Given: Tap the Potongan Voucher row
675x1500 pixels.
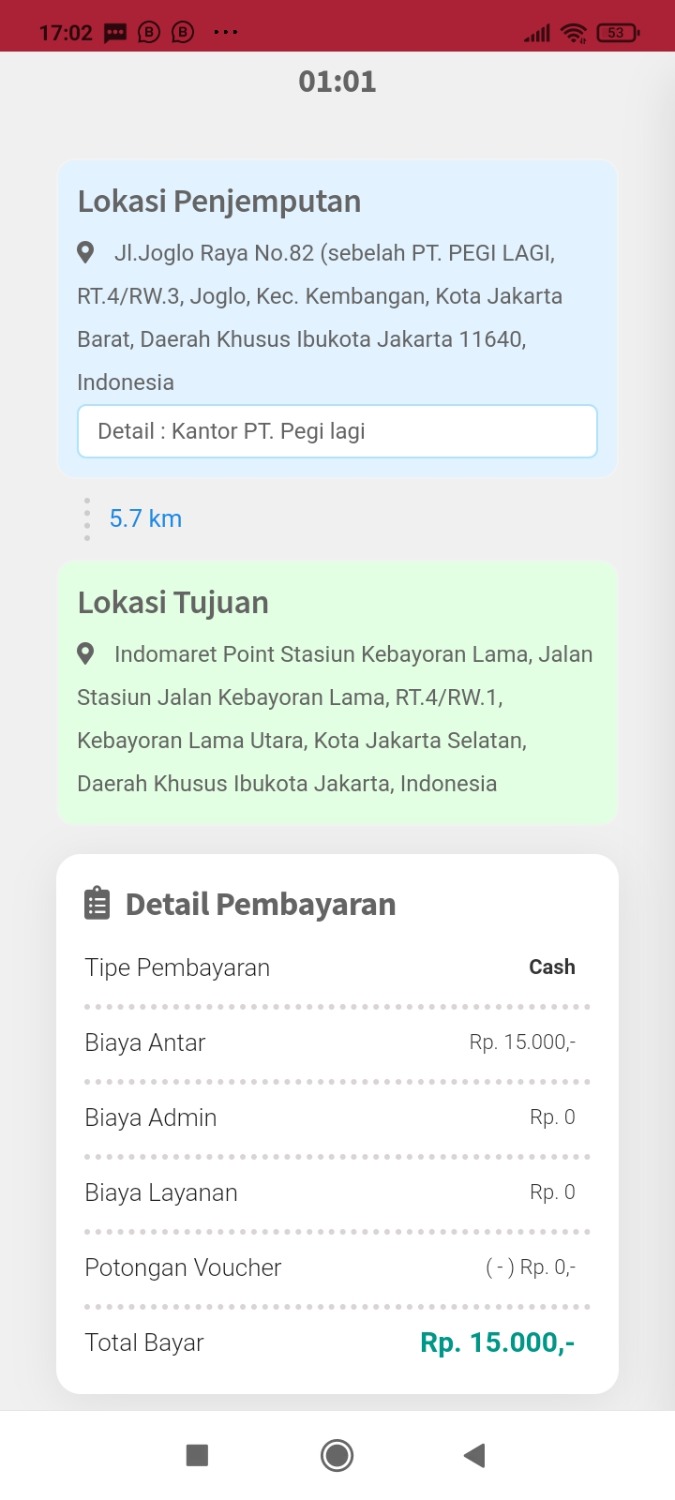Looking at the screenshot, I should pos(337,1268).
